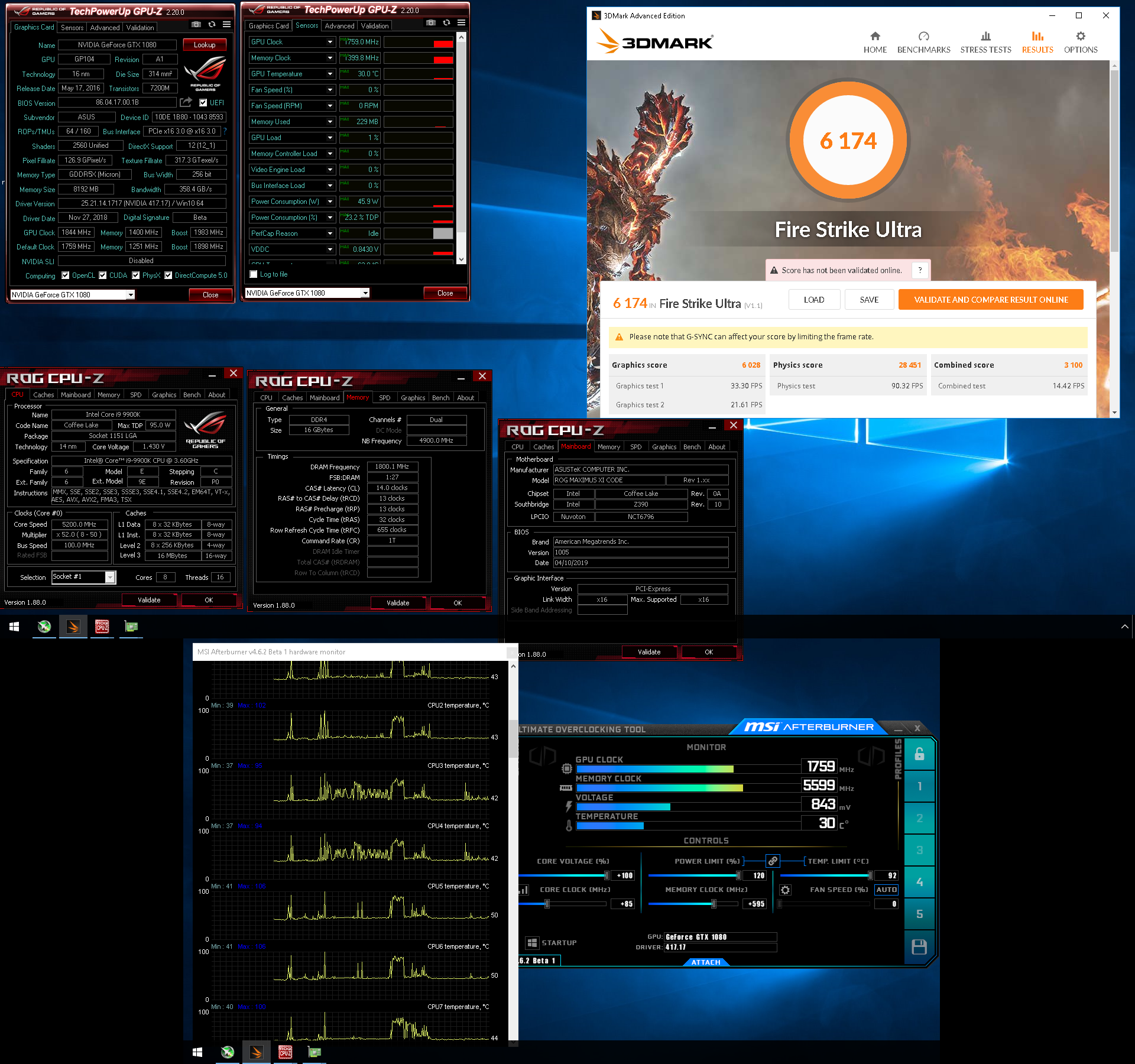Click the camera screenshot icon in GPU-Z Graphics Card window

196,25
